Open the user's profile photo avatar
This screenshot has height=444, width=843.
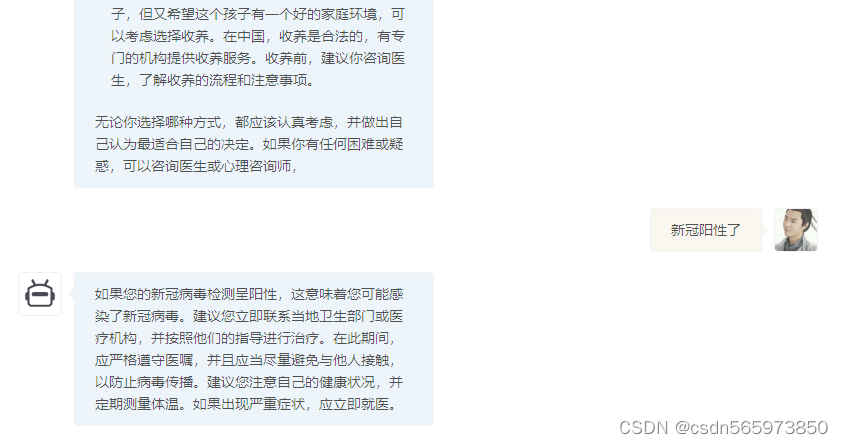click(796, 230)
